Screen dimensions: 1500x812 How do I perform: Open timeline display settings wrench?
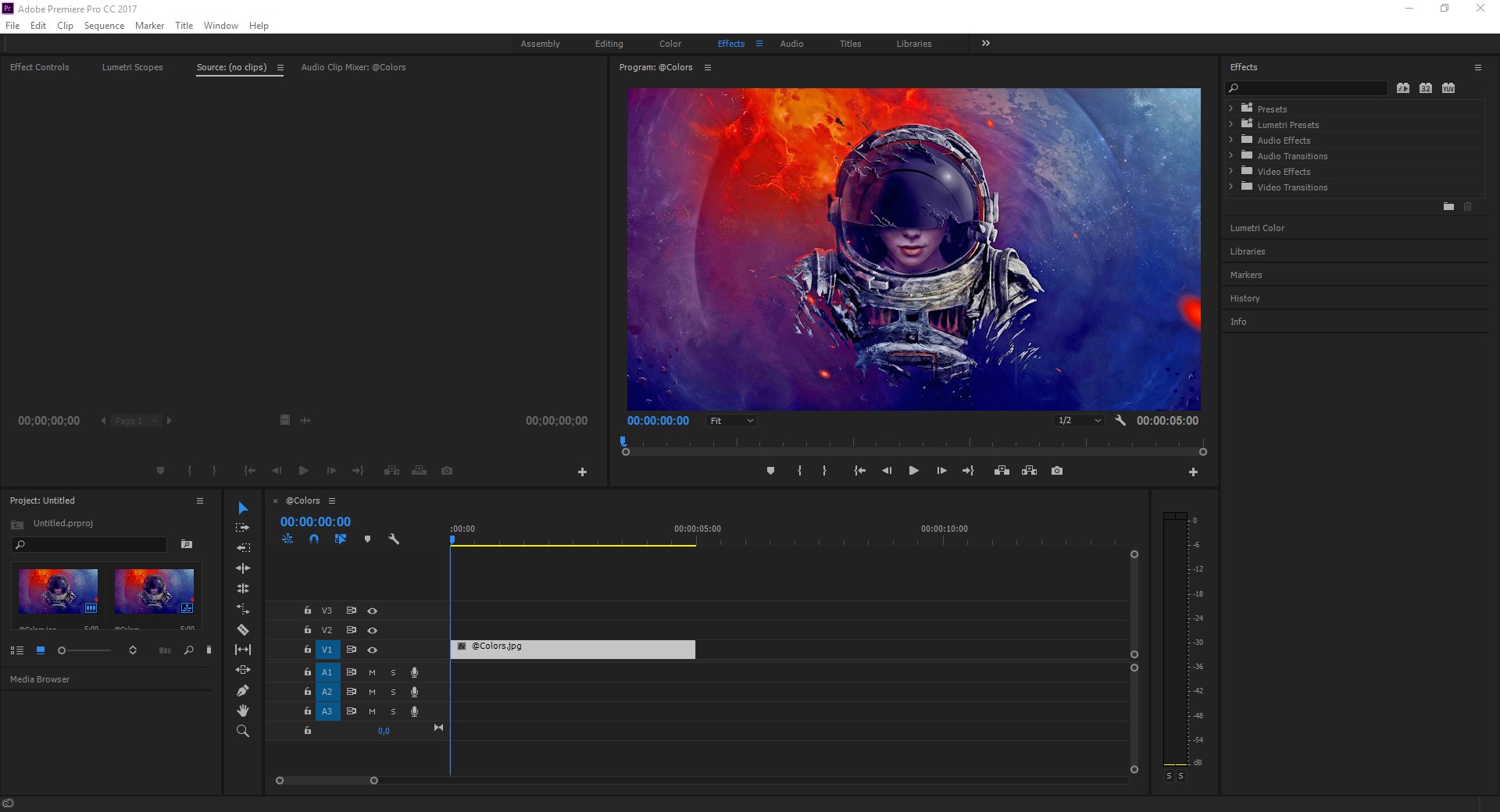tap(394, 539)
